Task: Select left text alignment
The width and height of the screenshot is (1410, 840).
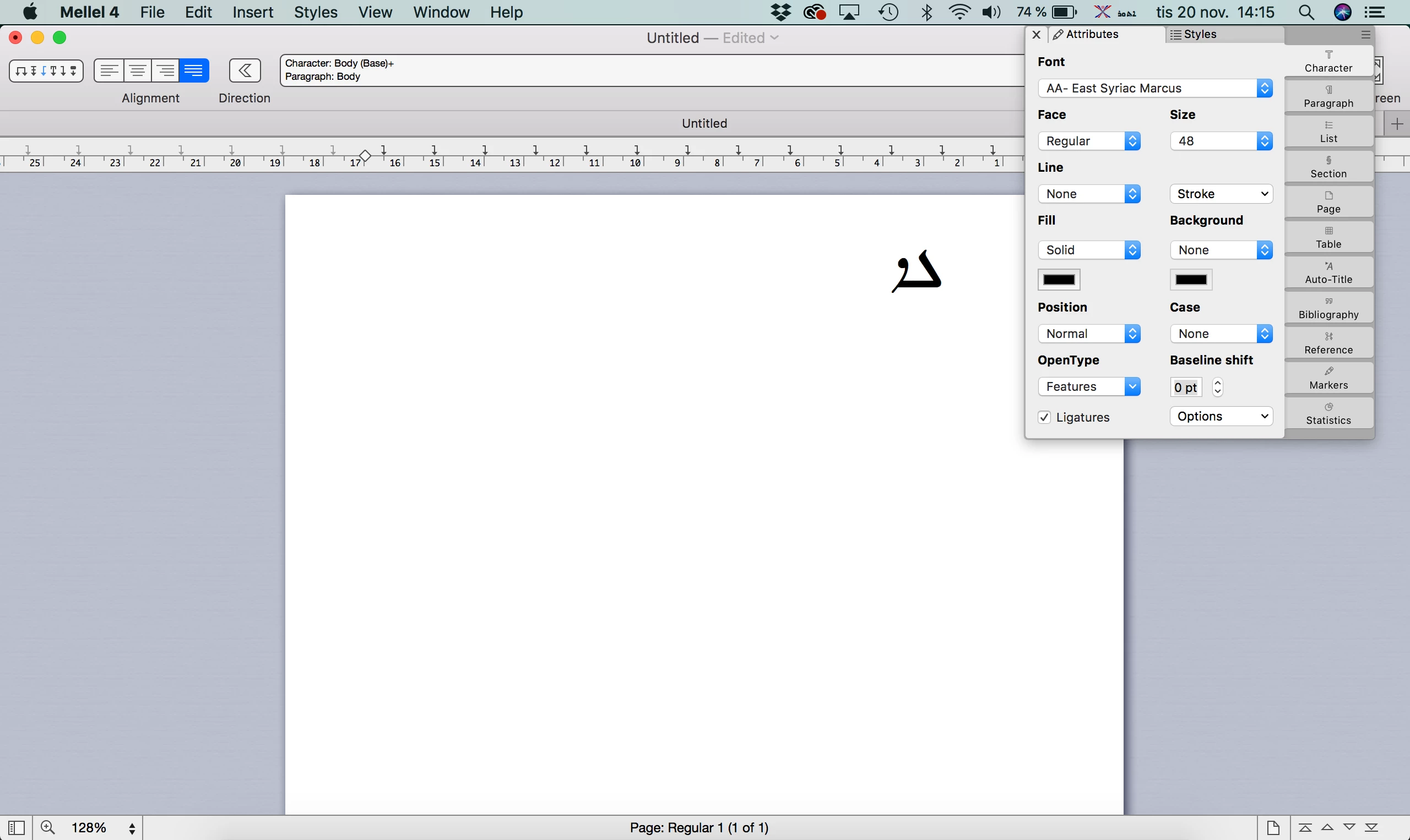Action: point(109,71)
